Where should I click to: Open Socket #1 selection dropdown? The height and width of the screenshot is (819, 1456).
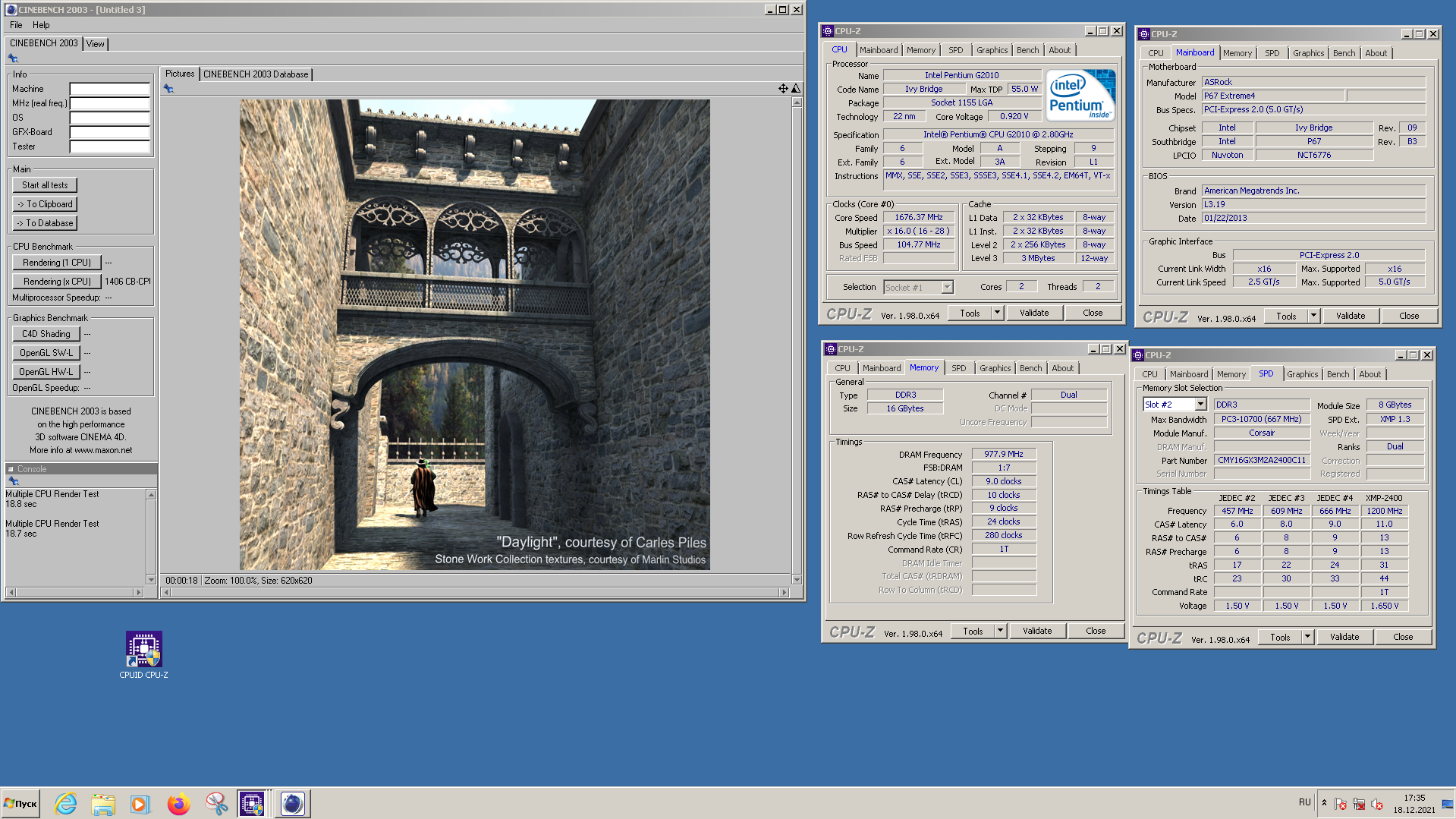(947, 287)
